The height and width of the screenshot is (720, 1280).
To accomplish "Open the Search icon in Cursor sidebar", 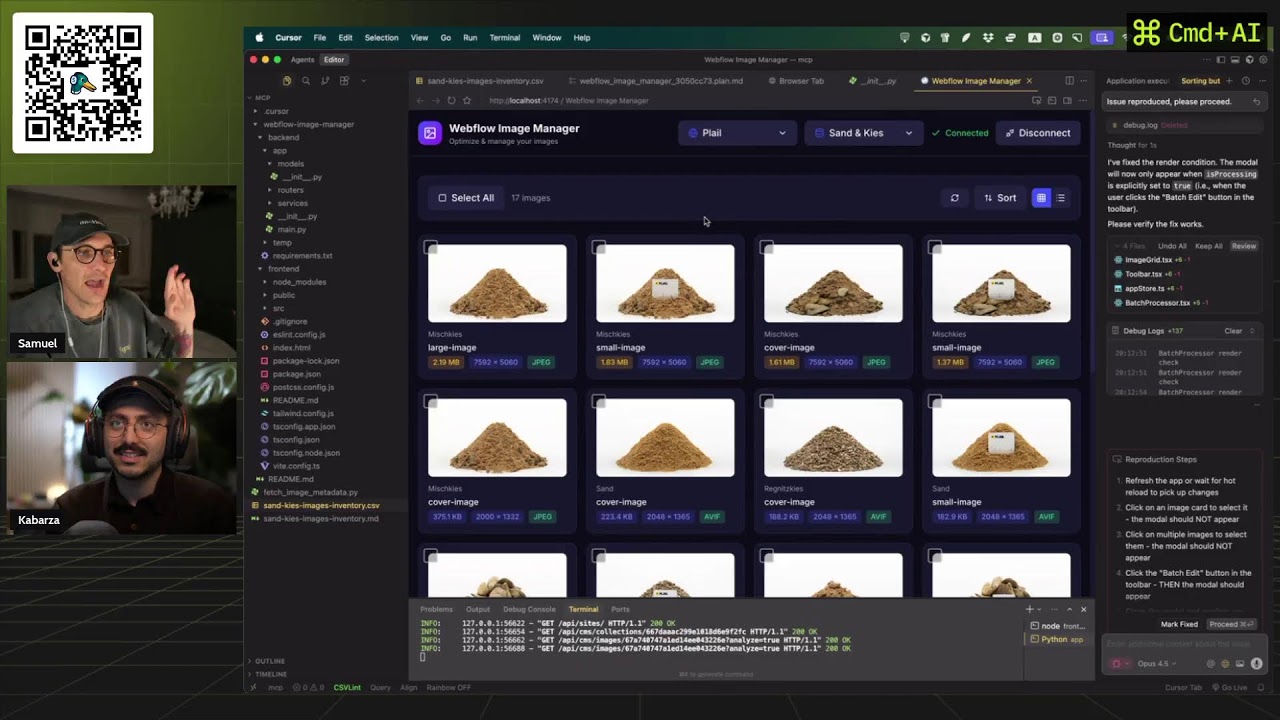I will point(306,81).
